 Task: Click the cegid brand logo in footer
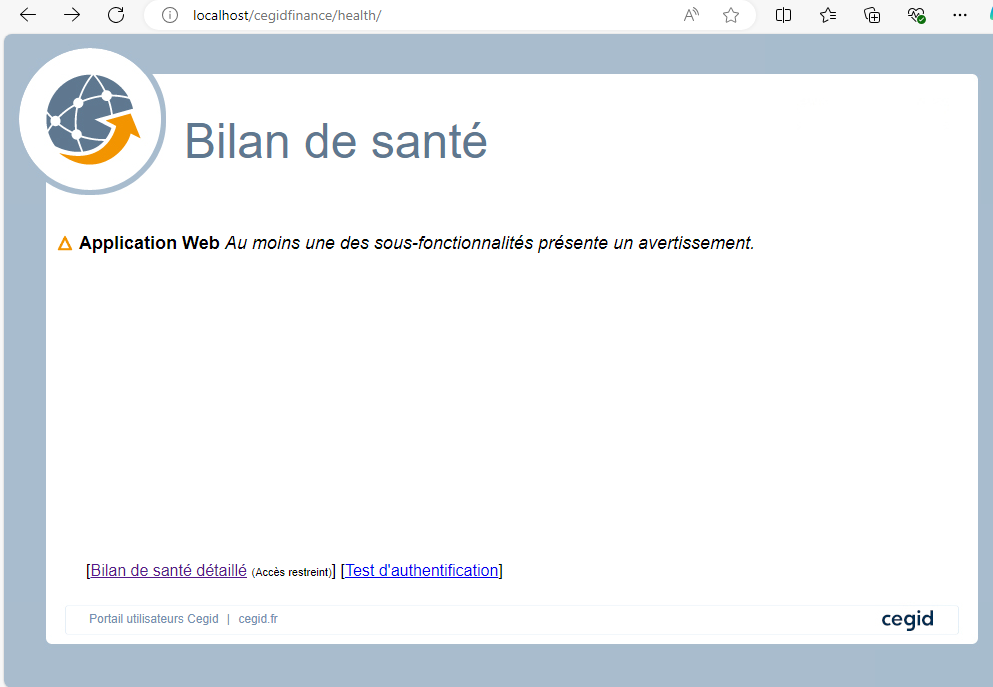tap(907, 619)
